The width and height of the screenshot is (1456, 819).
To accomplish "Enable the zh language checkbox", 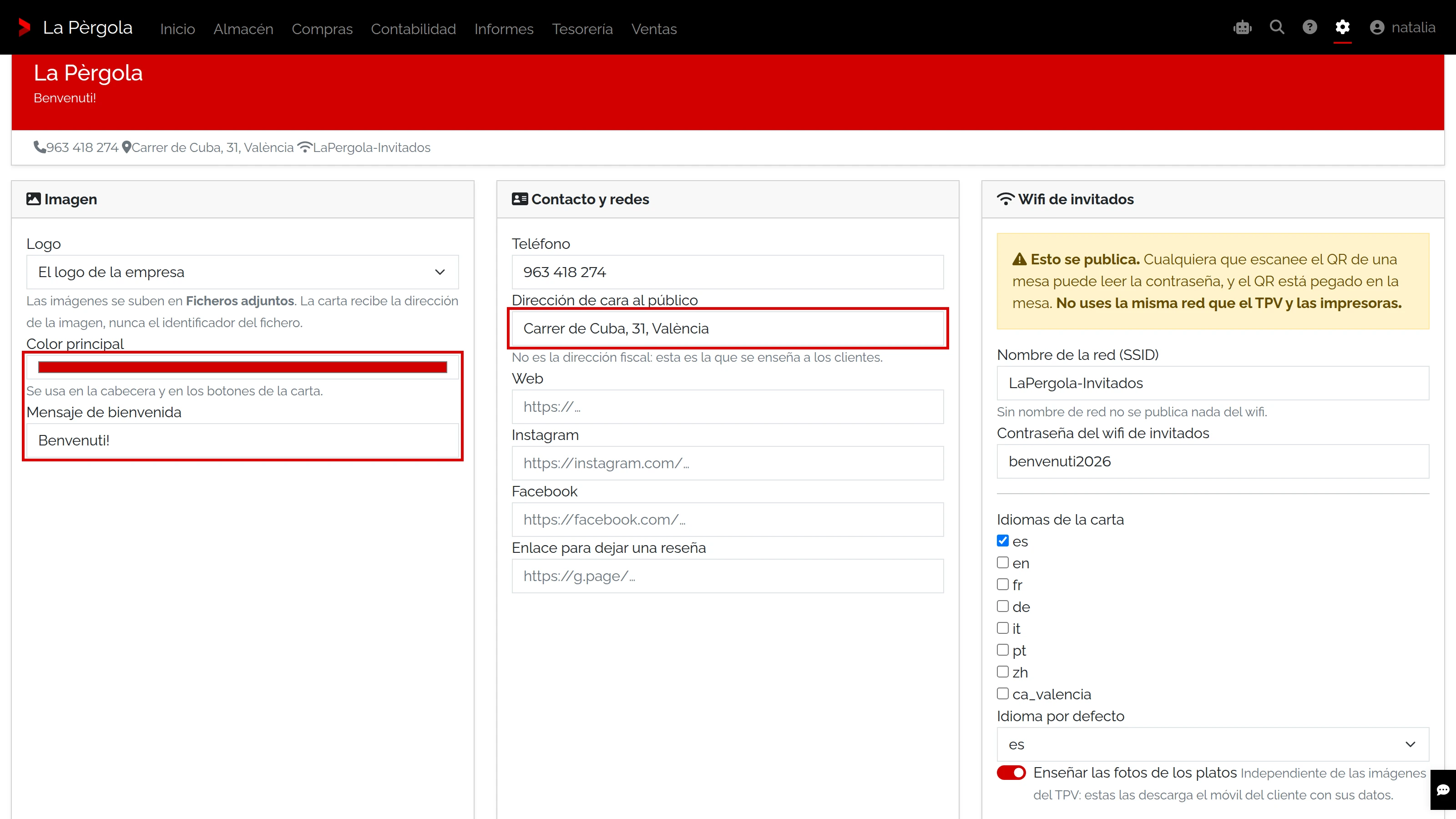I will tap(1003, 672).
